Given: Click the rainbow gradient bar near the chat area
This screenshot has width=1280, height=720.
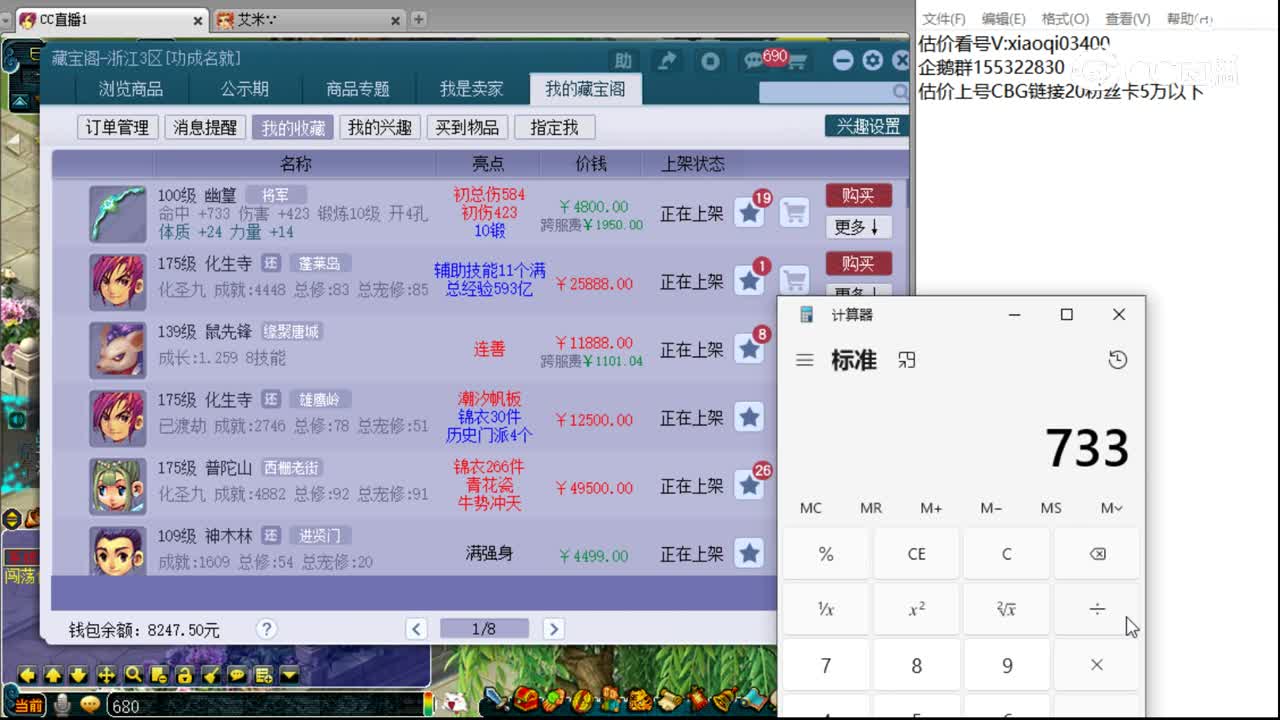Looking at the screenshot, I should tap(428, 703).
